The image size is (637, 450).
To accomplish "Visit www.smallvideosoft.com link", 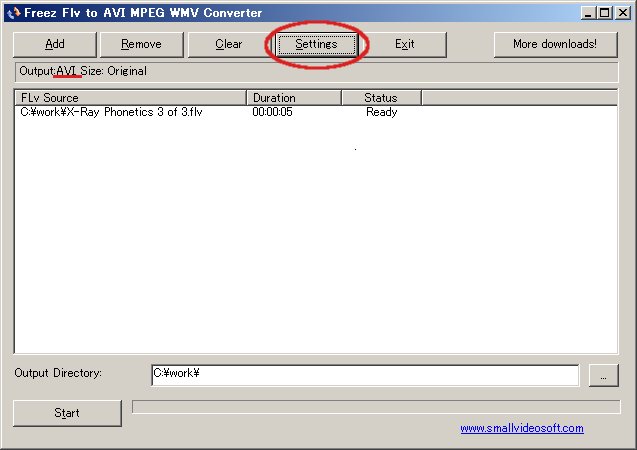I will point(522,428).
